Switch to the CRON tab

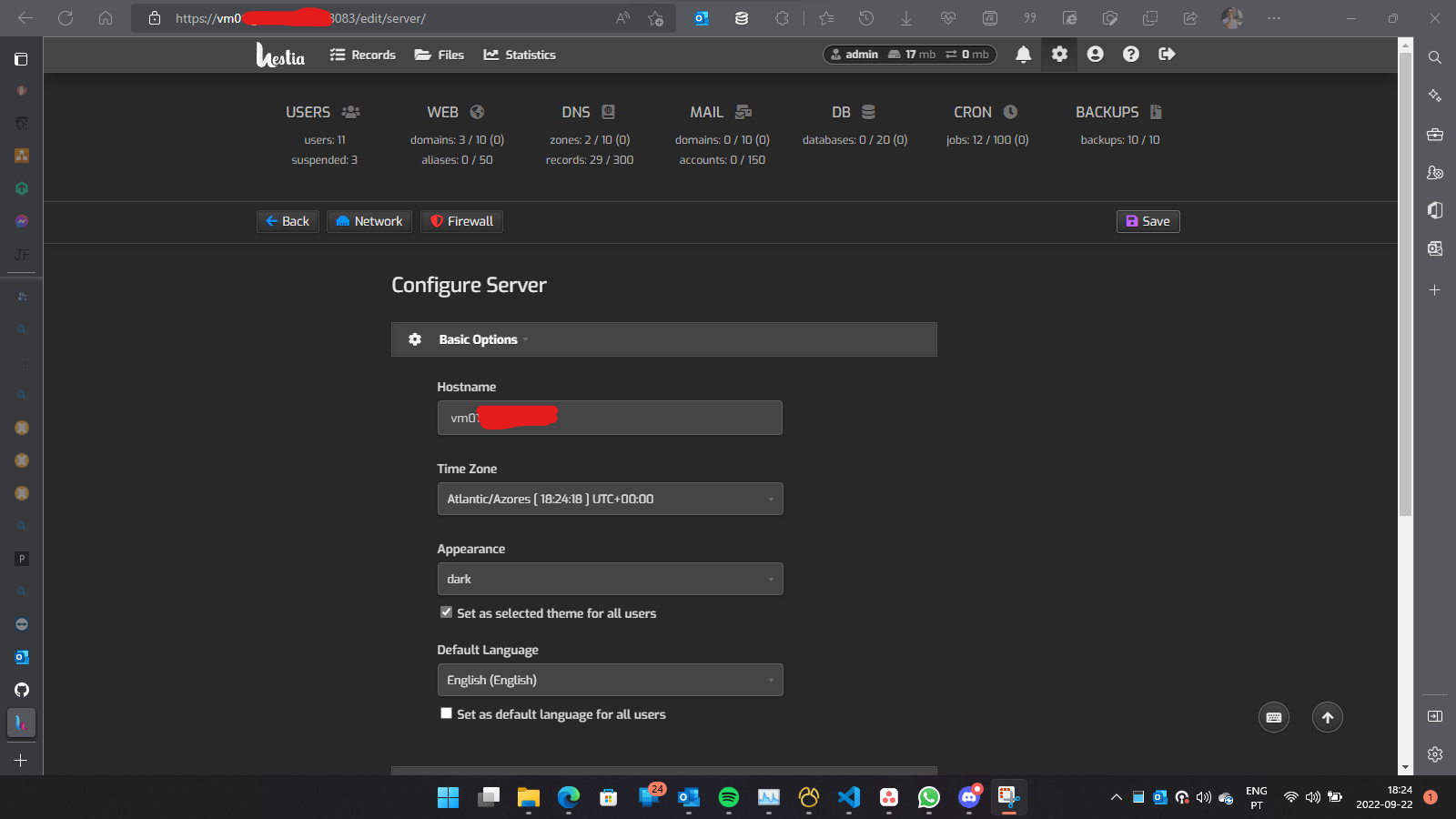coord(986,112)
